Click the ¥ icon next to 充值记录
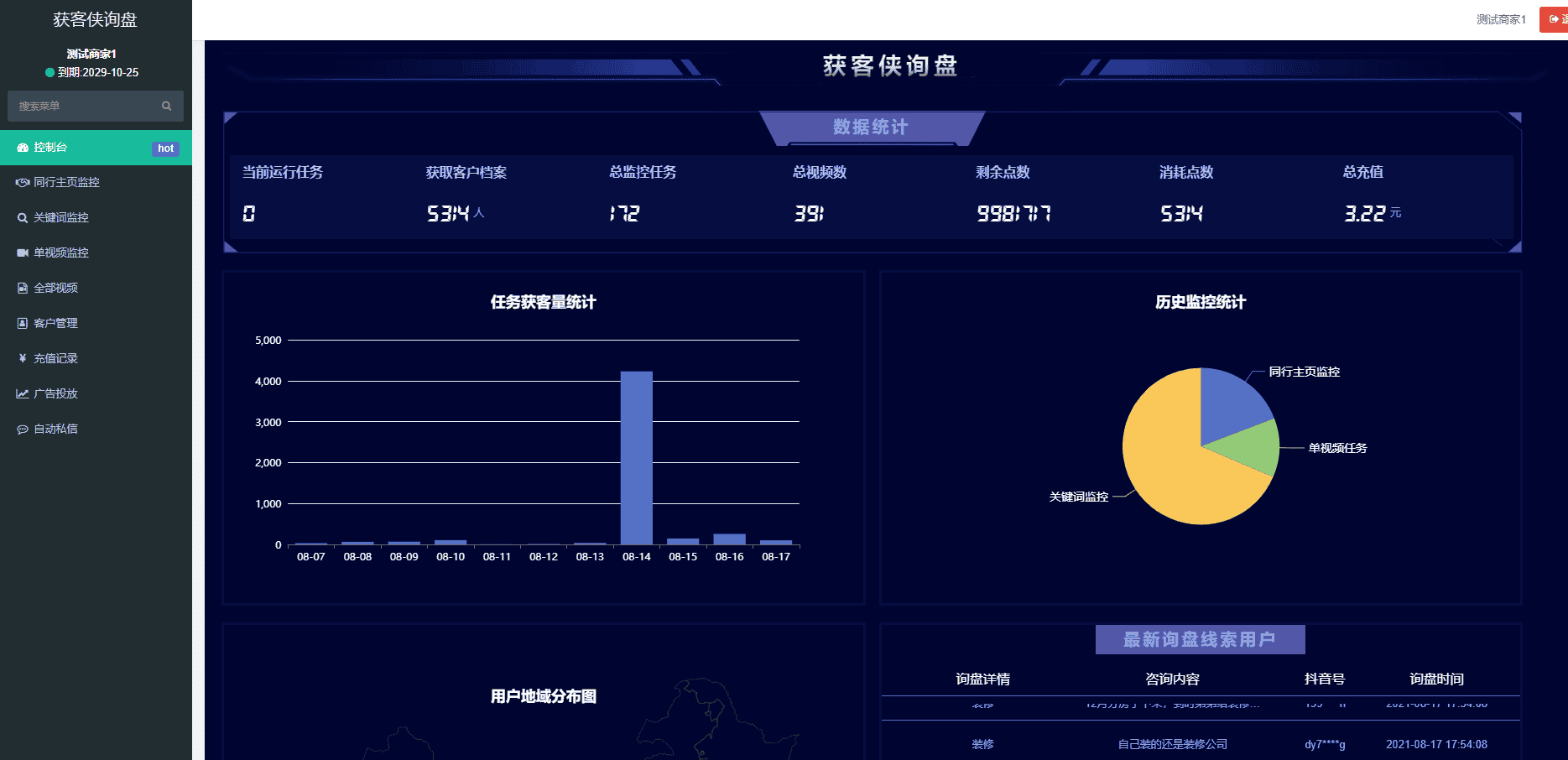Viewport: 1568px width, 760px height. coord(22,358)
